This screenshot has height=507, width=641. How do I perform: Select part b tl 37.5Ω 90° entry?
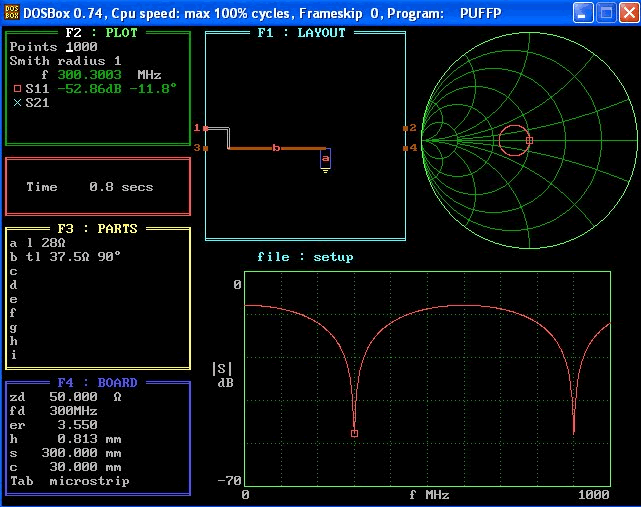[x=65, y=256]
